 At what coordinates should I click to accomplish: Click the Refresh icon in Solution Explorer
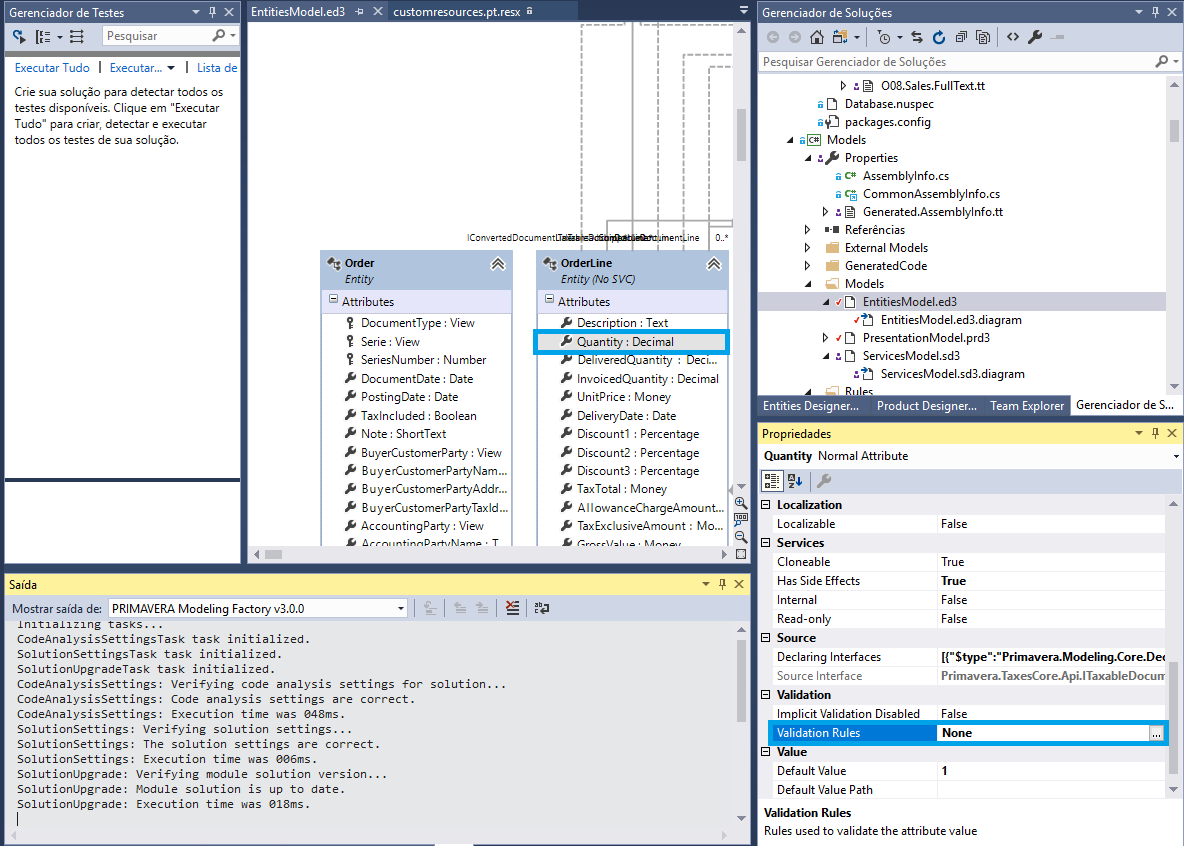coord(939,36)
